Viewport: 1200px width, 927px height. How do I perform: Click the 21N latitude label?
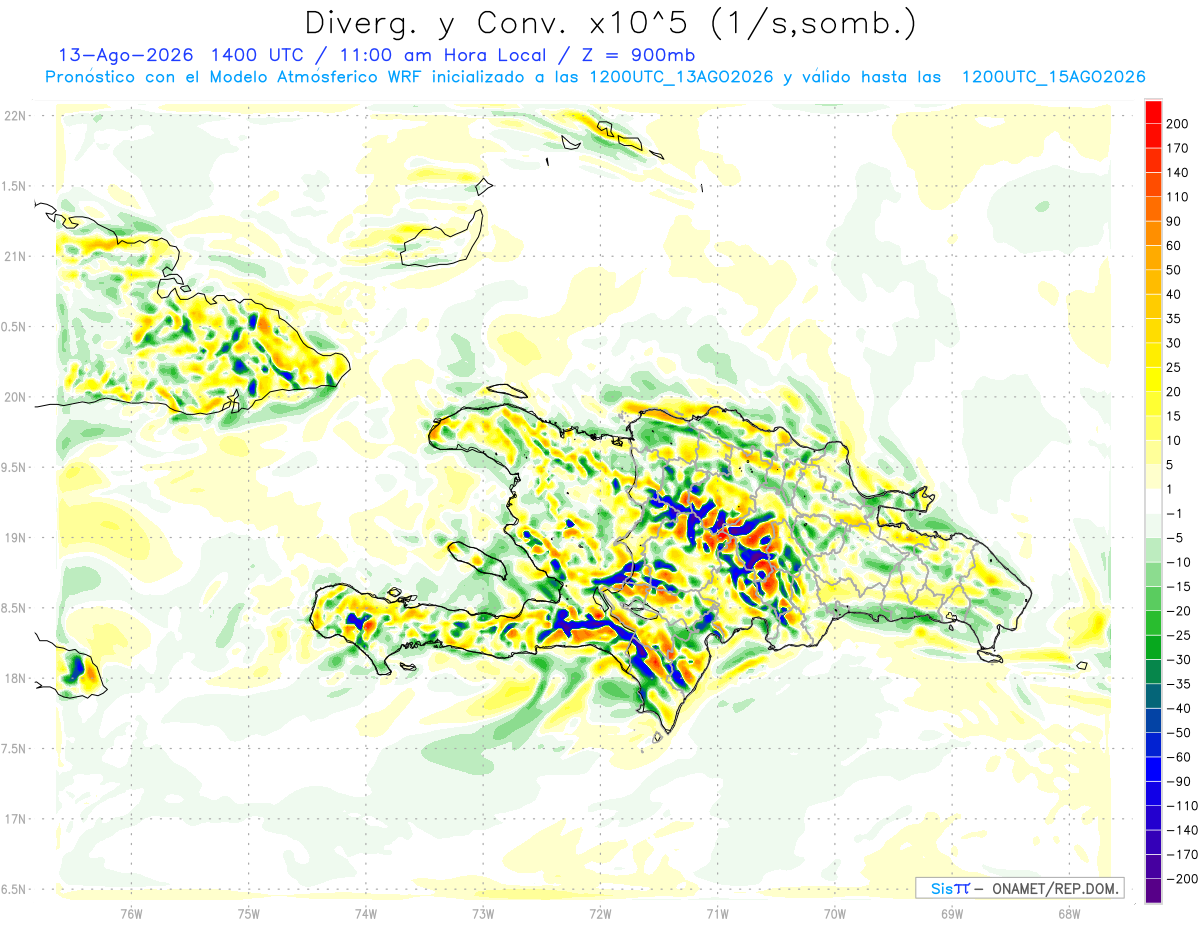(x=14, y=256)
